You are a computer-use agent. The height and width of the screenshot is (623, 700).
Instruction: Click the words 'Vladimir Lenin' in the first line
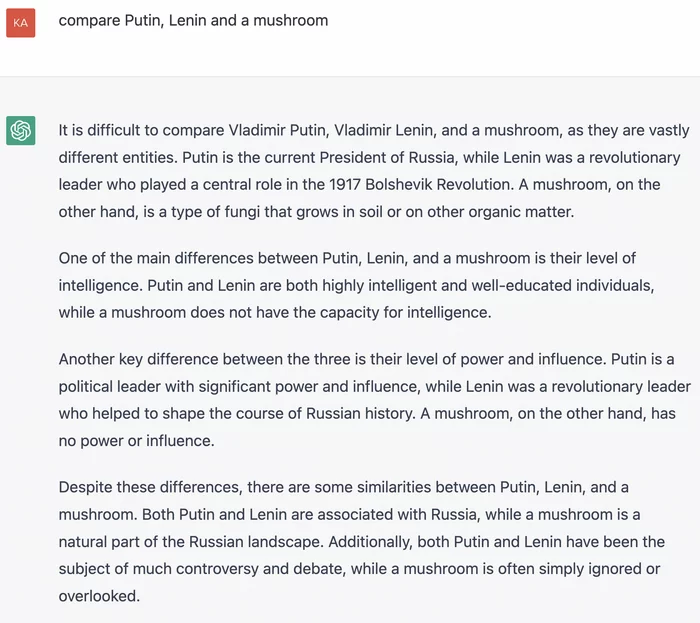(383, 130)
